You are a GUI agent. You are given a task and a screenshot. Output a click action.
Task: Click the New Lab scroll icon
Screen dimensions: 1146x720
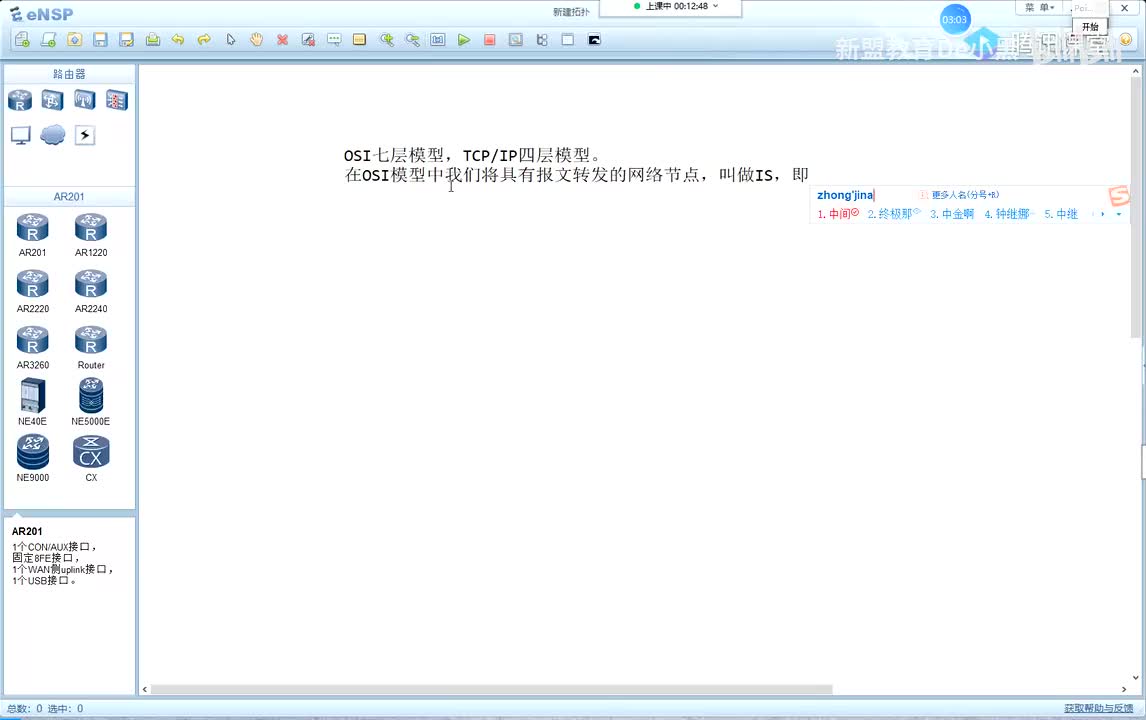click(x=48, y=39)
